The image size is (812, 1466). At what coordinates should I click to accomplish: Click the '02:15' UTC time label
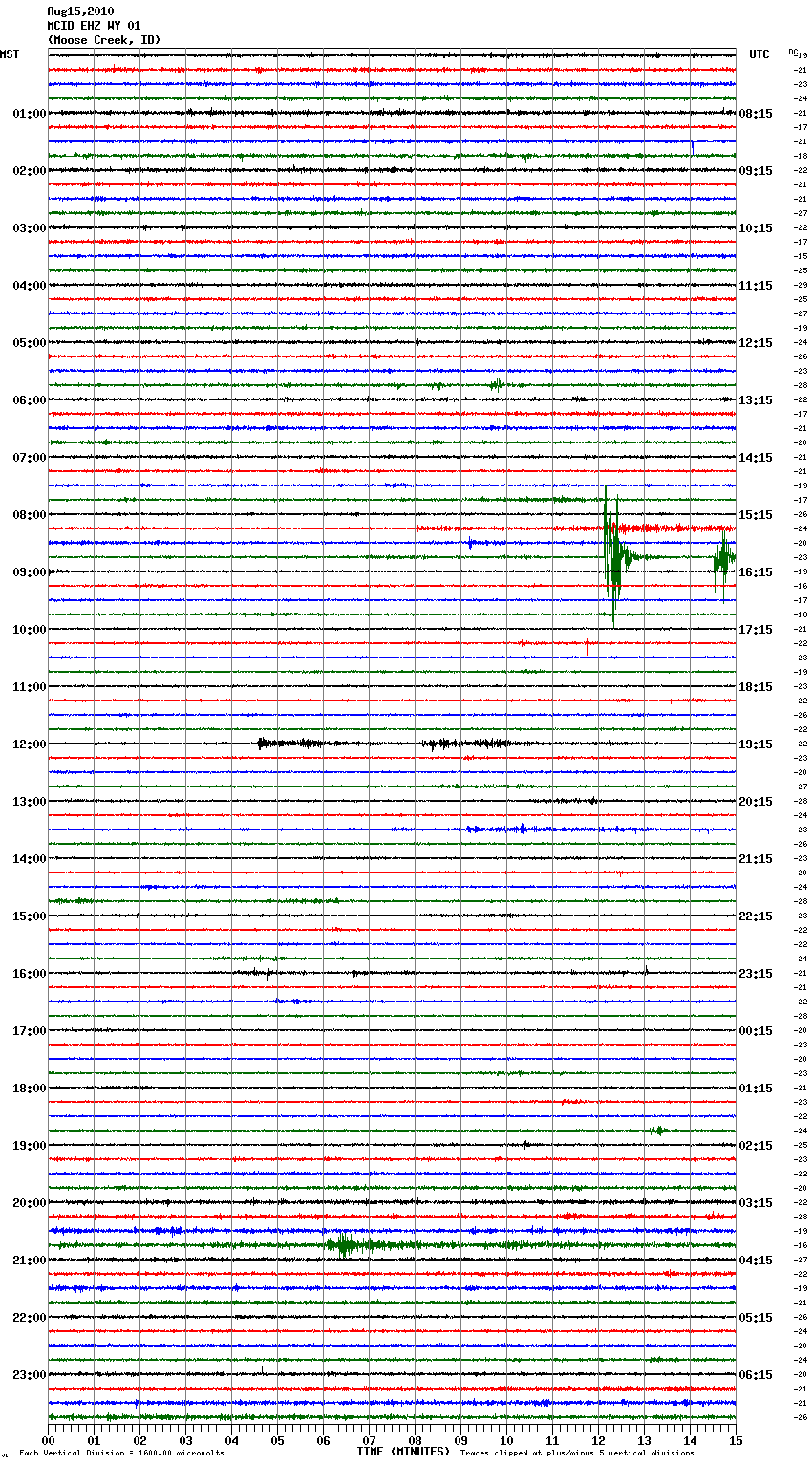pyautogui.click(x=756, y=1146)
